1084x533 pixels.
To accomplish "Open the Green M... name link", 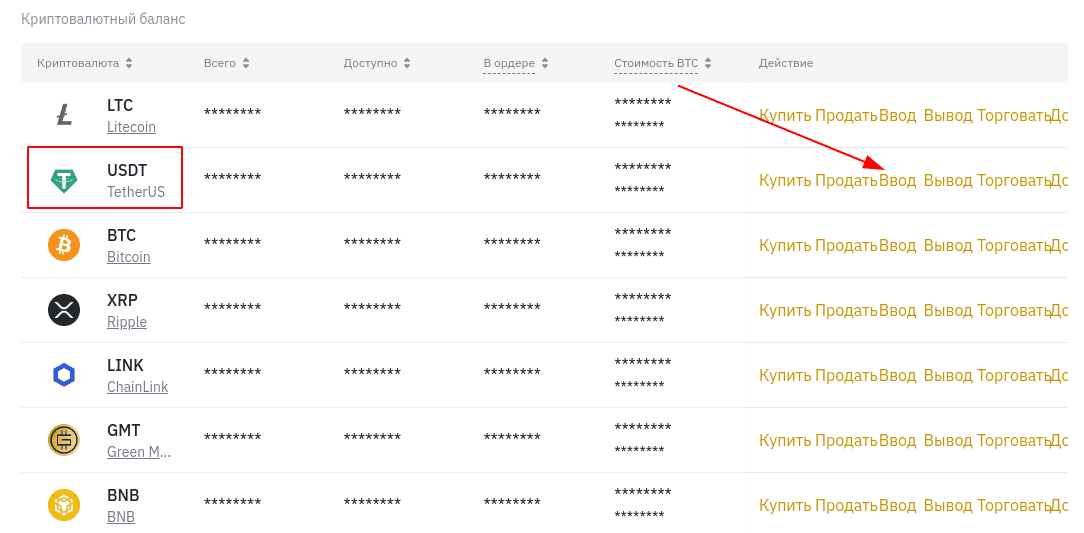I will tap(139, 452).
